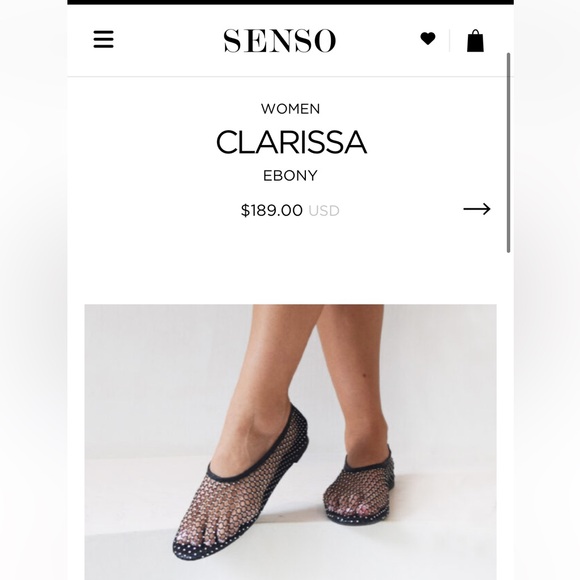580x580 pixels.
Task: Click the SENSO logo to go home
Action: coord(280,41)
